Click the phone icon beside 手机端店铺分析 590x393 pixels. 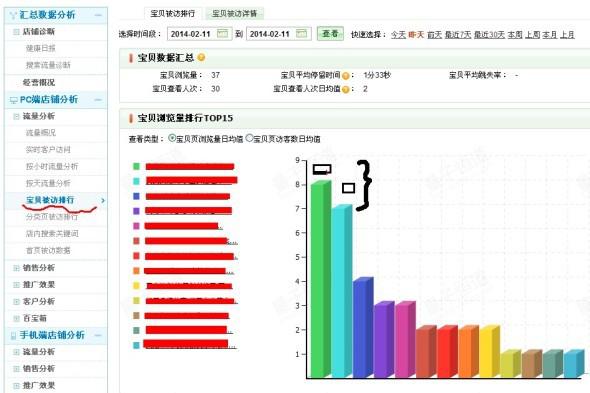(14, 335)
